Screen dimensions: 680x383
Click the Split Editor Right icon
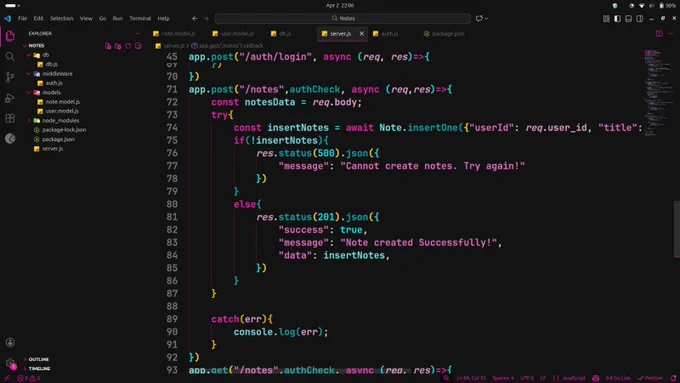click(x=659, y=33)
